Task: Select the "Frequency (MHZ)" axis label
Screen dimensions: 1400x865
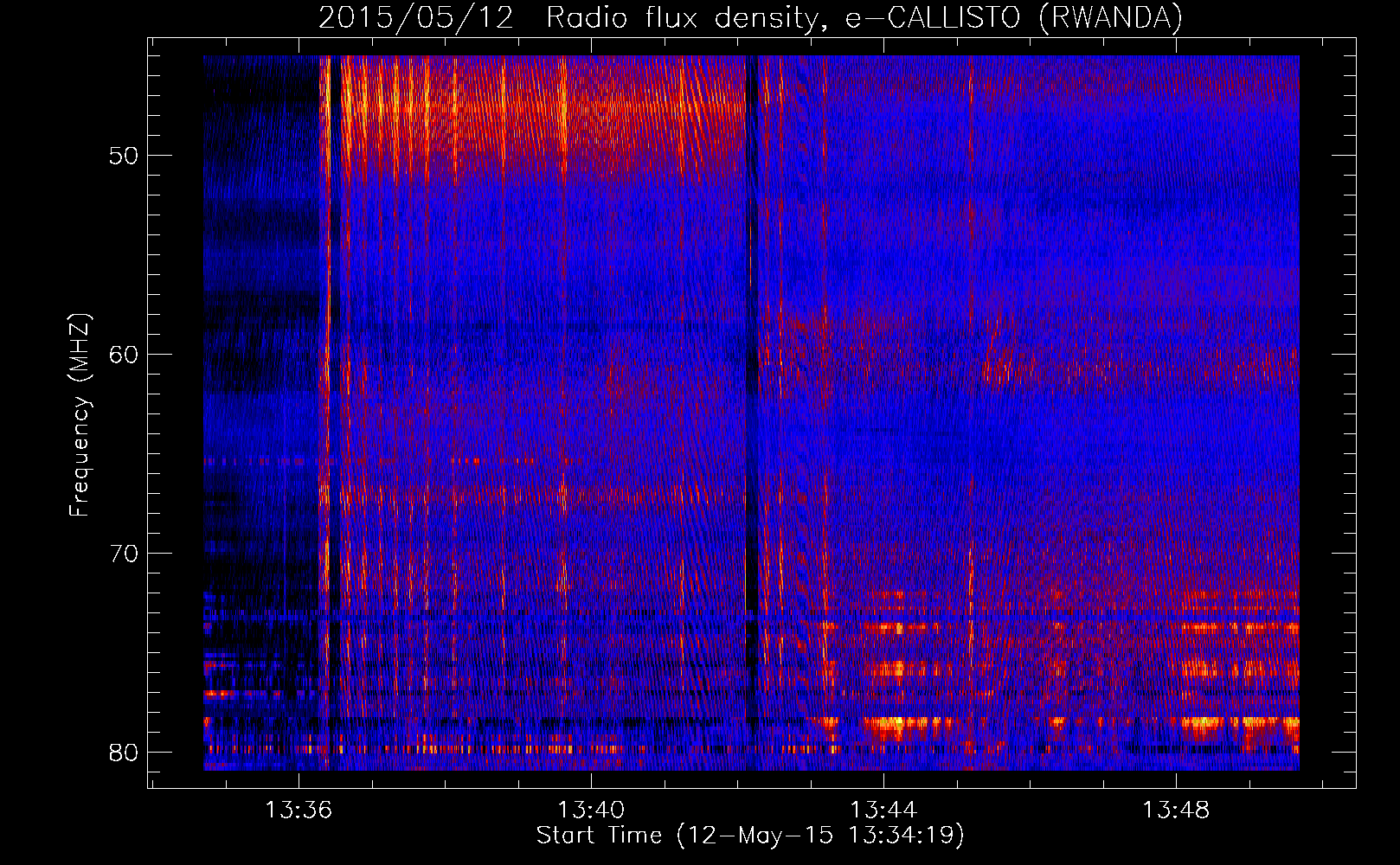Action: coord(80,414)
